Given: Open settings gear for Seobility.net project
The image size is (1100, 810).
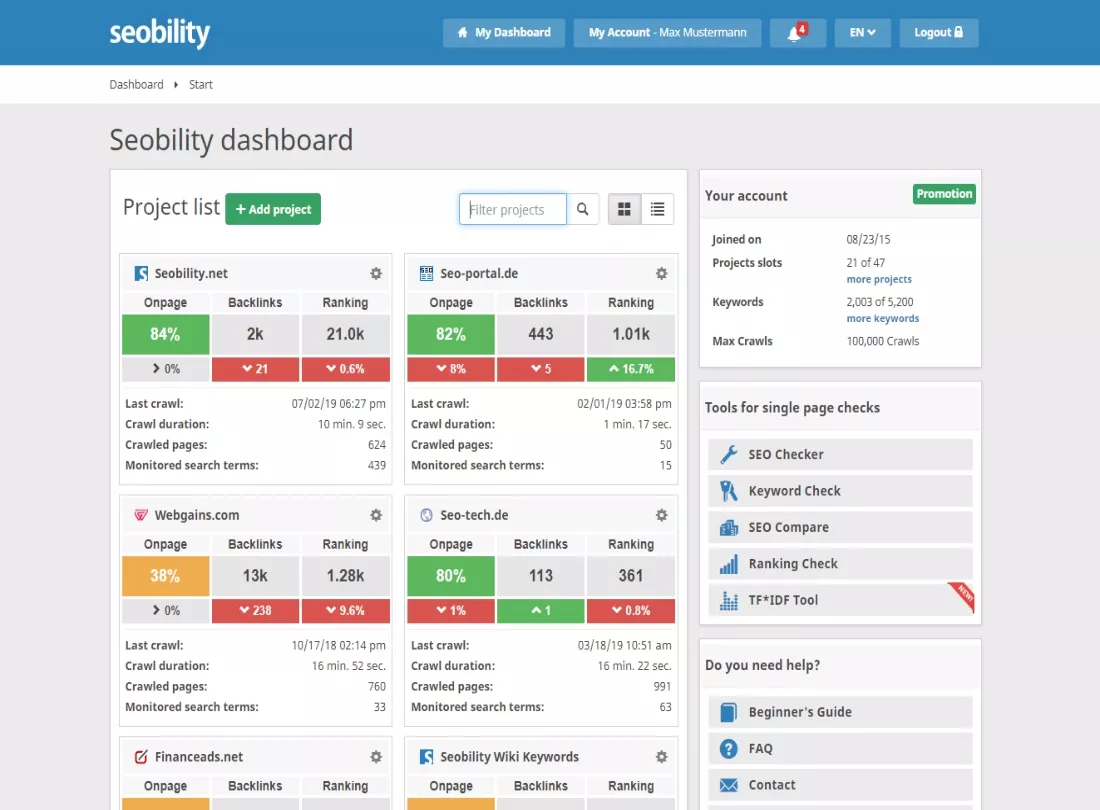Looking at the screenshot, I should point(376,273).
